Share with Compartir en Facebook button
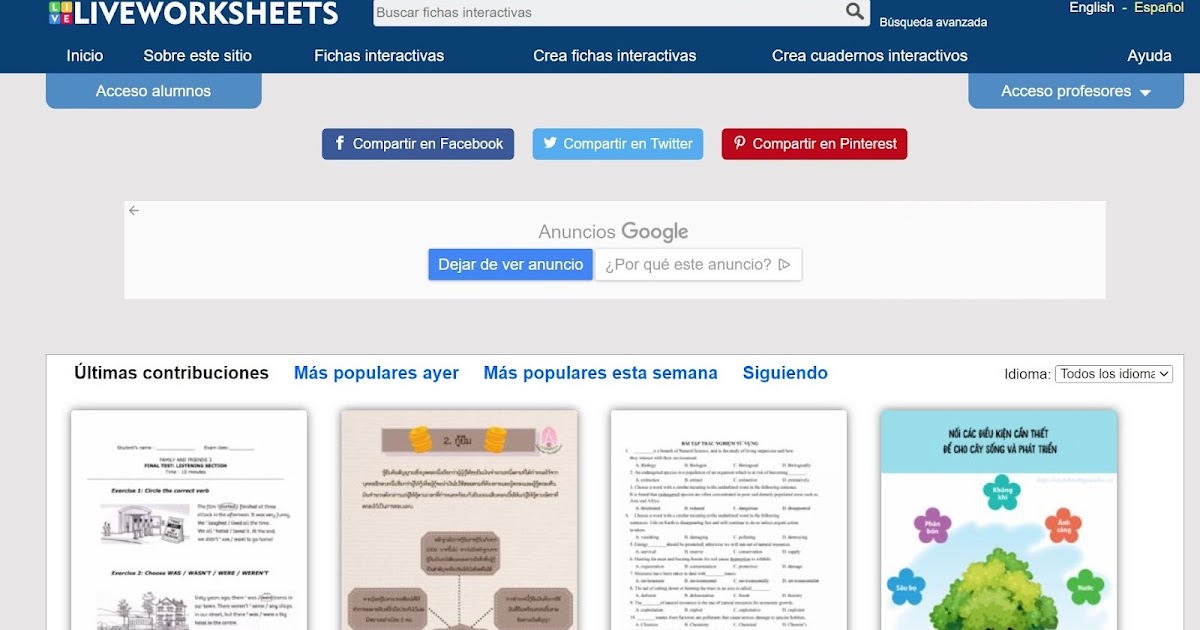Viewport: 1200px width, 630px height. point(418,144)
